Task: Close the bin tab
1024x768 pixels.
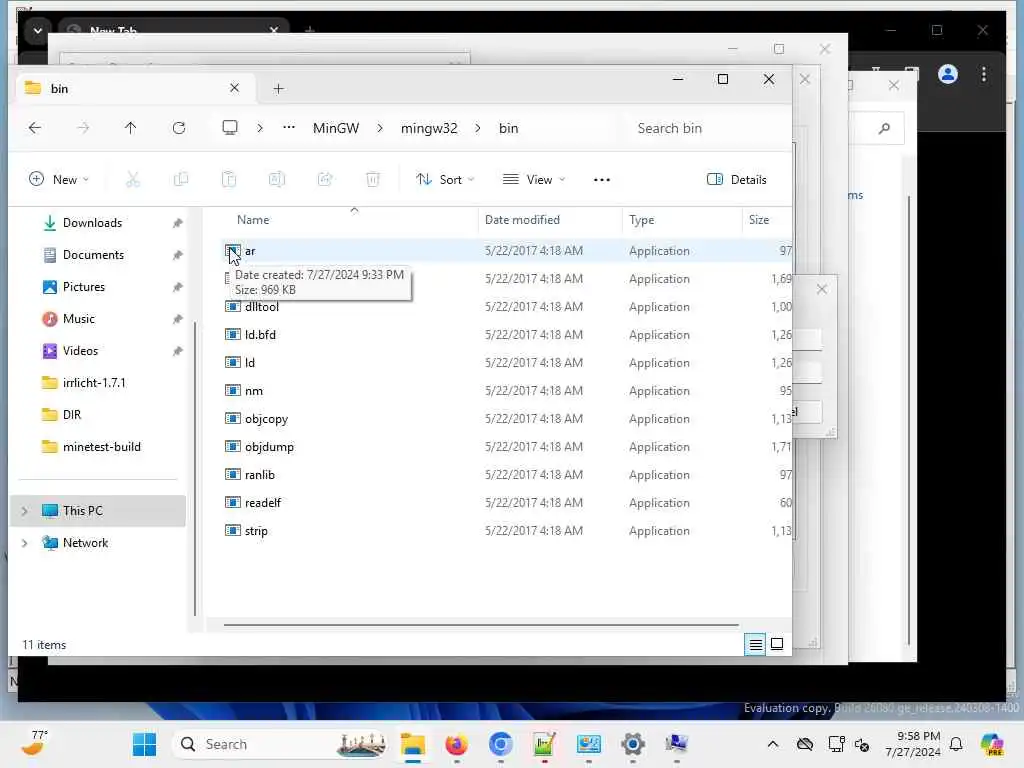Action: click(x=234, y=88)
